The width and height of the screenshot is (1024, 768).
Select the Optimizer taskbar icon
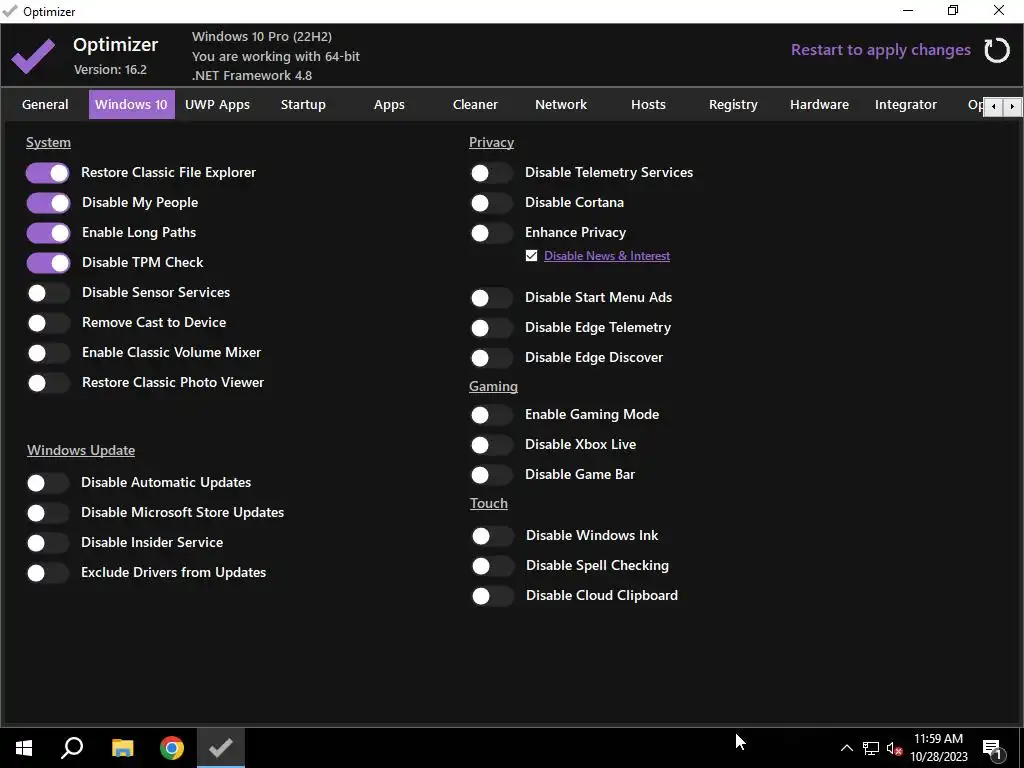[x=221, y=748]
